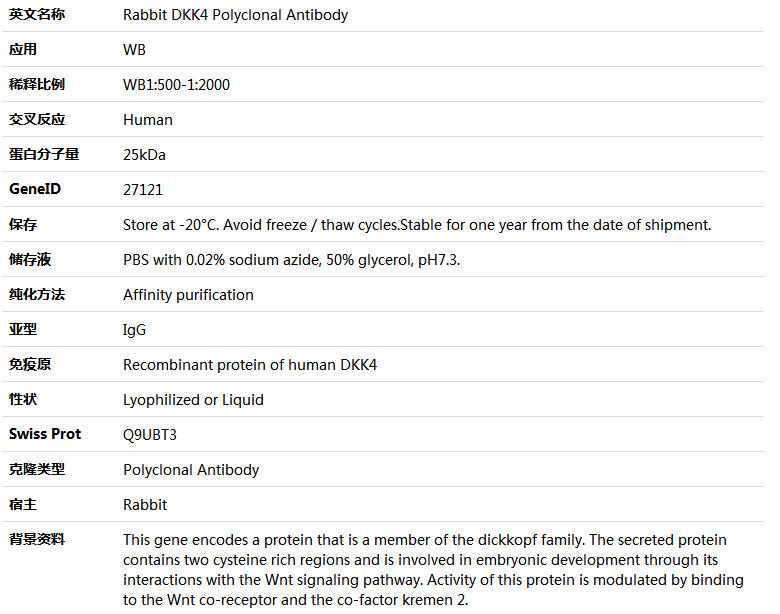
Task: Click the IgG isotype value
Action: coord(134,330)
